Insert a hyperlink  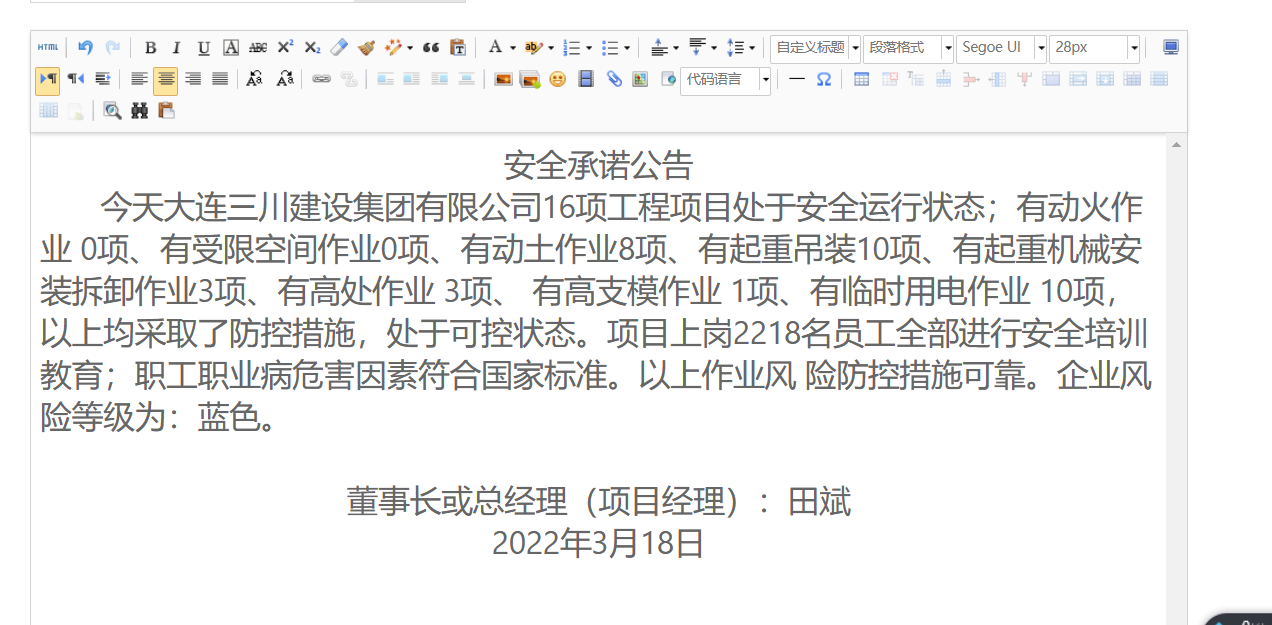321,78
